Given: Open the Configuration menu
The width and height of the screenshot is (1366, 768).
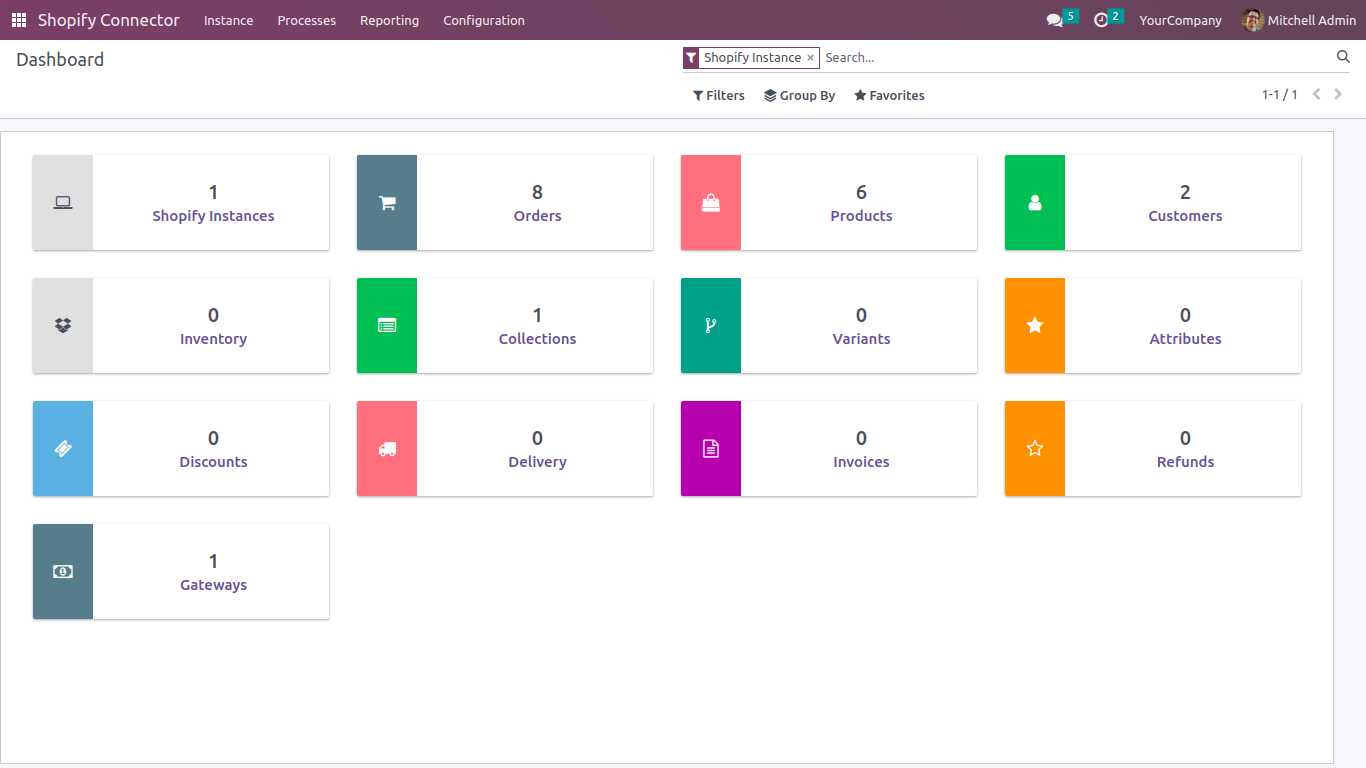Looking at the screenshot, I should coord(484,20).
